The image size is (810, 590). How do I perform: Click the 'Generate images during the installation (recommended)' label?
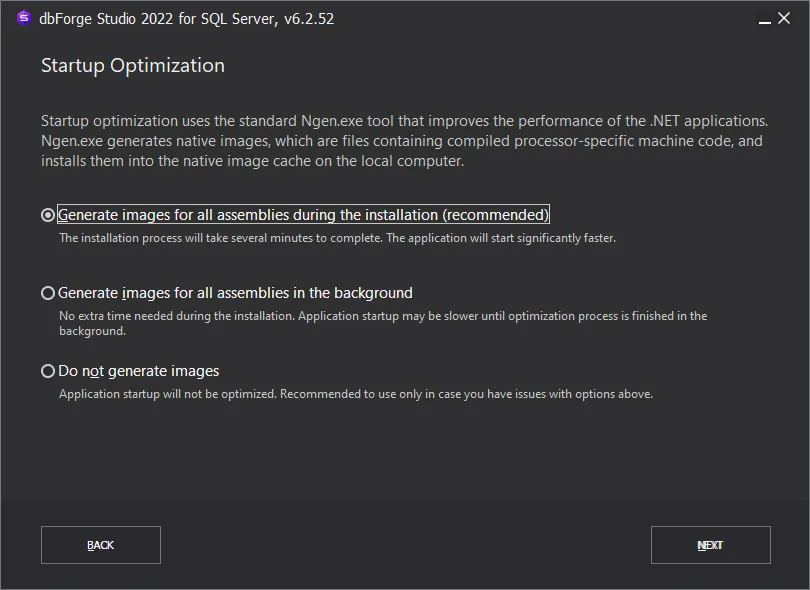pyautogui.click(x=304, y=215)
